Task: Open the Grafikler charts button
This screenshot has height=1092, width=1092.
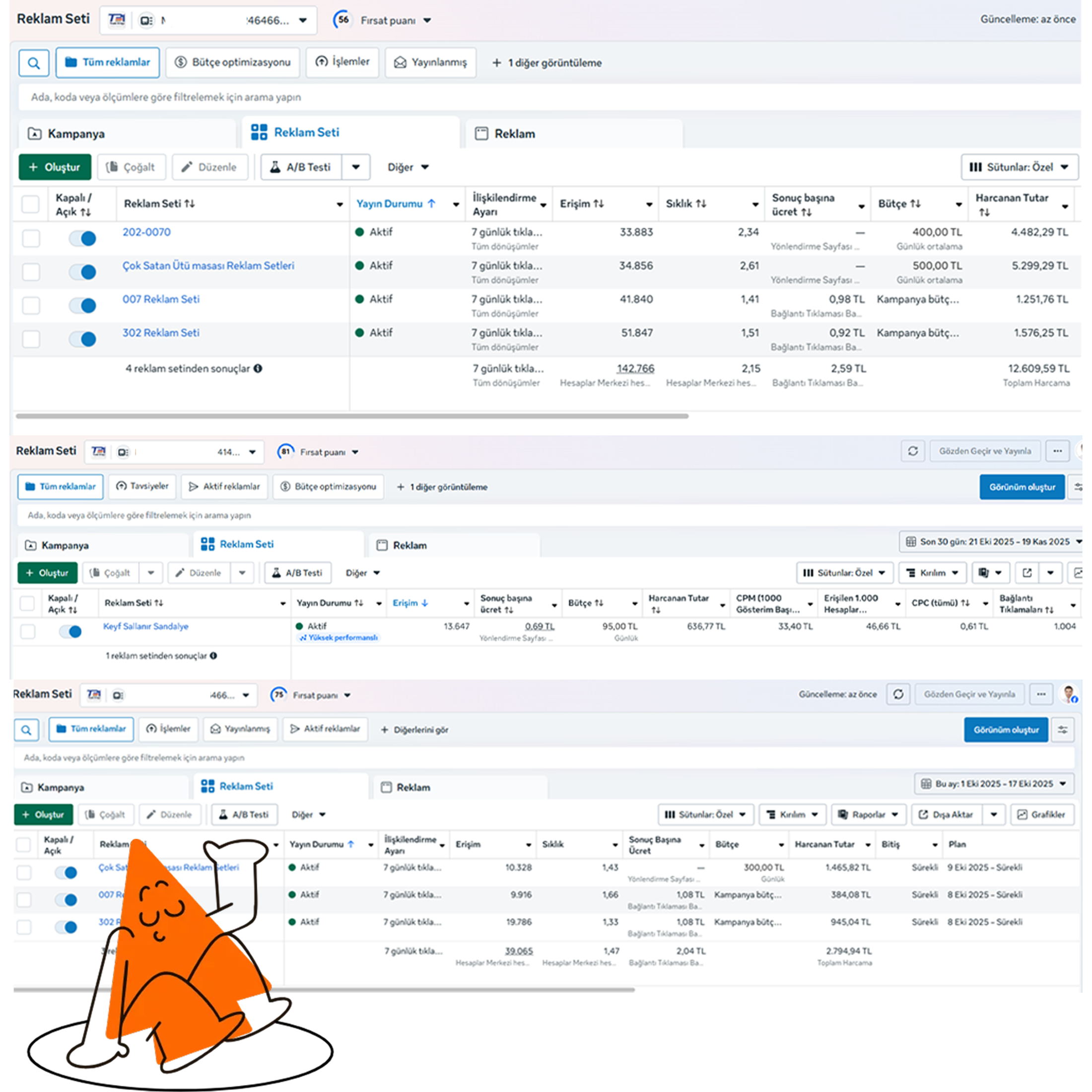Action: tap(1042, 815)
